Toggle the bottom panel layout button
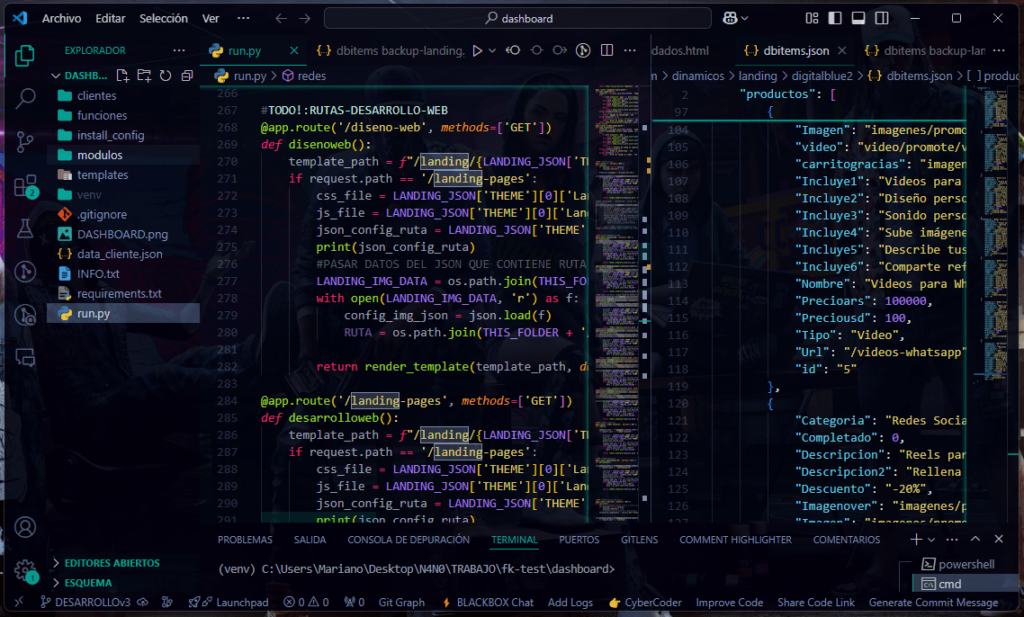This screenshot has width=1024, height=617. coord(858,18)
